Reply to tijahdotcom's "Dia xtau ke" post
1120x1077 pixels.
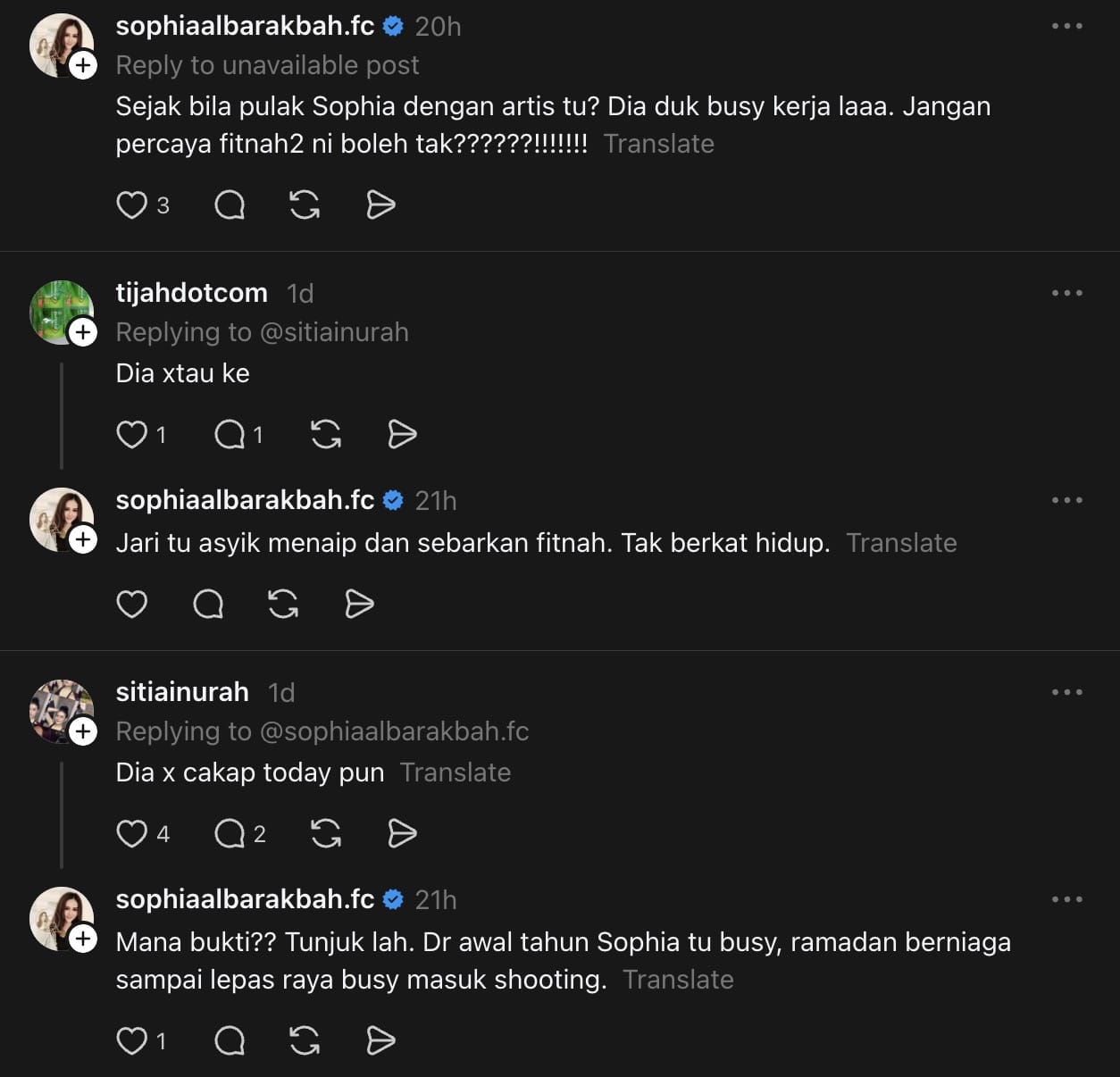230,435
